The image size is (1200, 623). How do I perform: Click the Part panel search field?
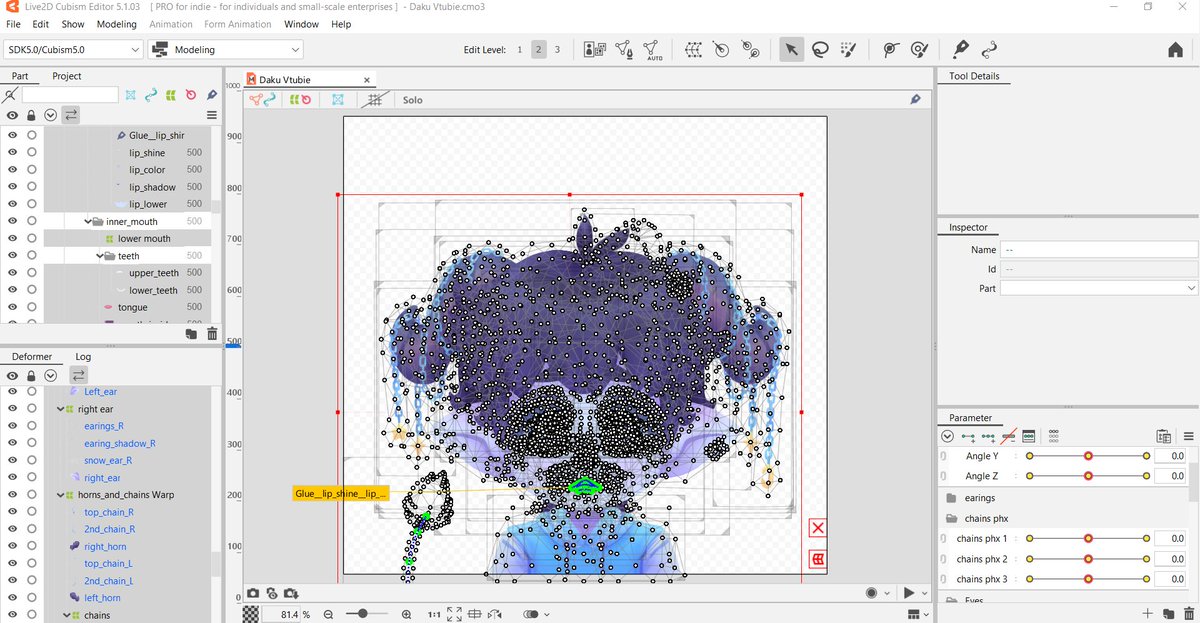click(69, 95)
